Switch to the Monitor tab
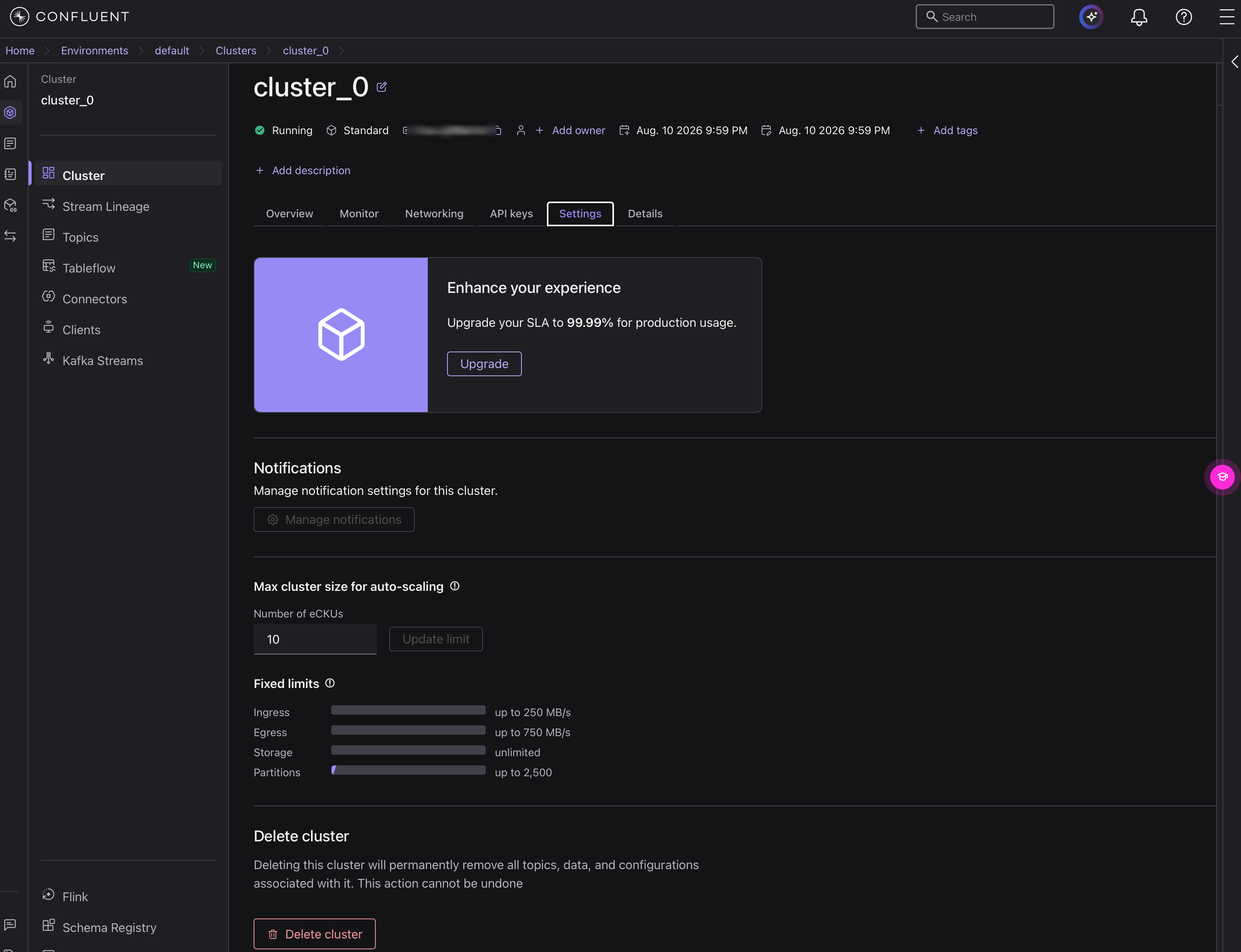The image size is (1241, 952). [359, 214]
